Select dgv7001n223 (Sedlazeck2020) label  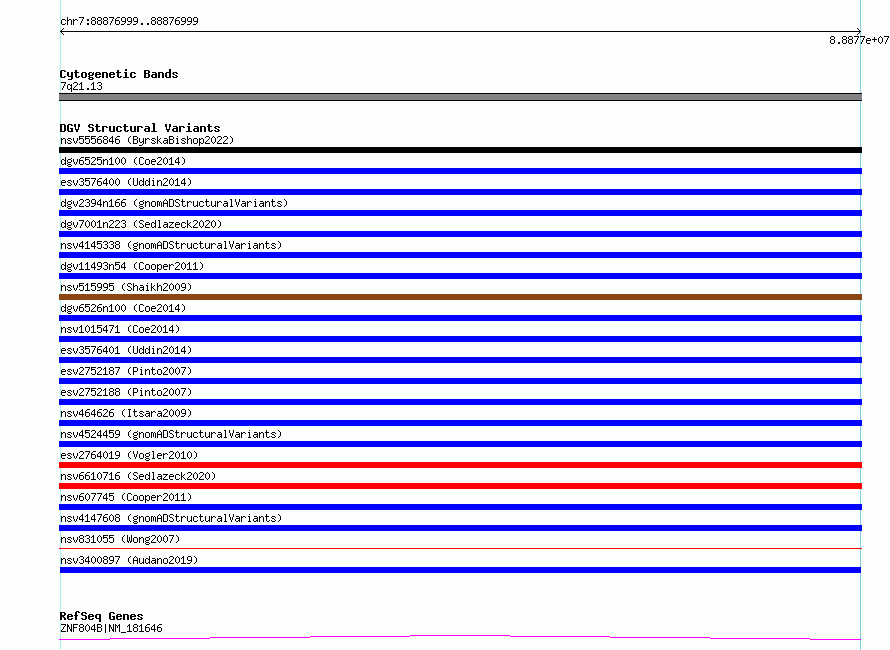[141, 224]
